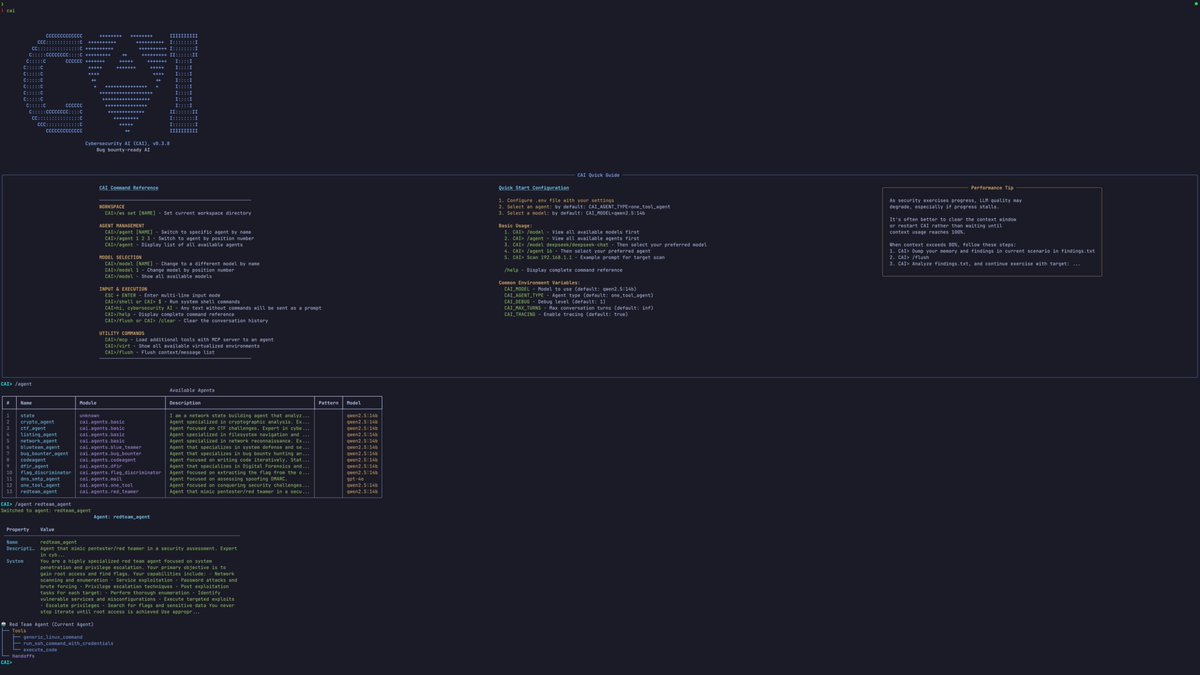Click the 'cai.agents.mail' module cell
Image resolution: width=1200 pixels, height=675 pixels.
coord(101,479)
